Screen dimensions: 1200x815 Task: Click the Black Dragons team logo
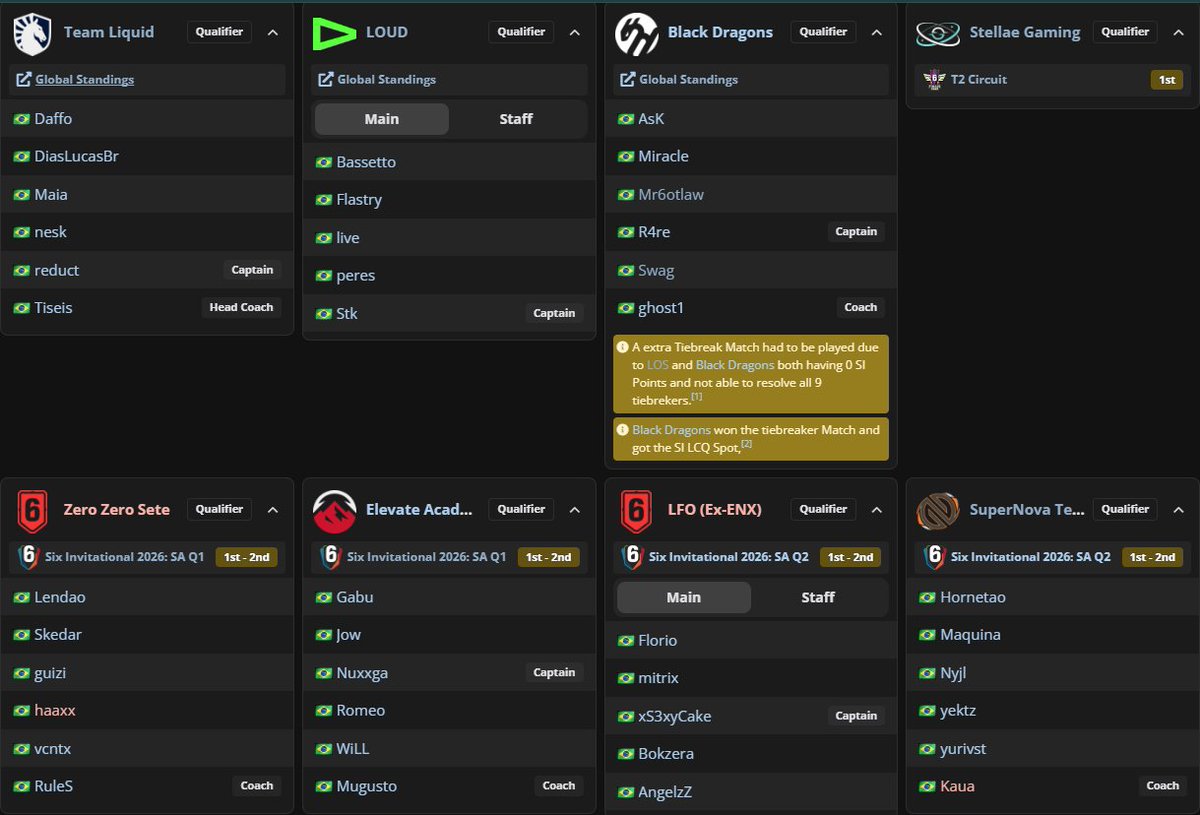[x=636, y=33]
